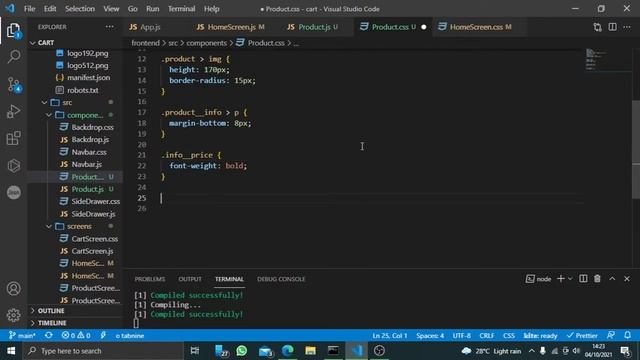Open the File menu
The height and width of the screenshot is (360, 640).
point(29,9)
